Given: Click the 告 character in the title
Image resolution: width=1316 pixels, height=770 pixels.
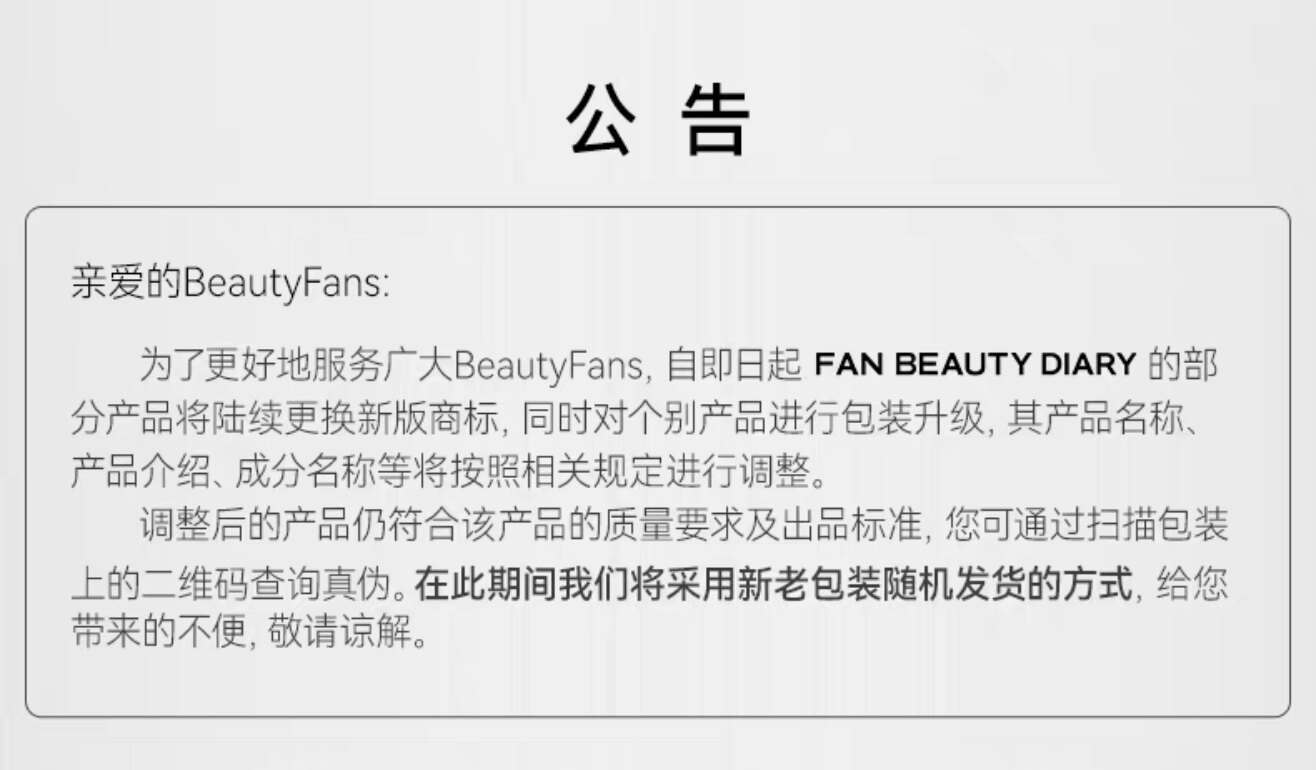Looking at the screenshot, I should [716, 120].
